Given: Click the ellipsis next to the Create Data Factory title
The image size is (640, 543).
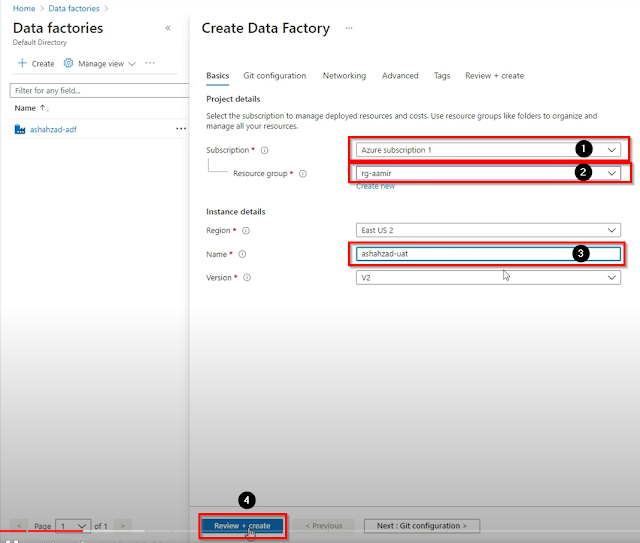Looking at the screenshot, I should [x=349, y=28].
